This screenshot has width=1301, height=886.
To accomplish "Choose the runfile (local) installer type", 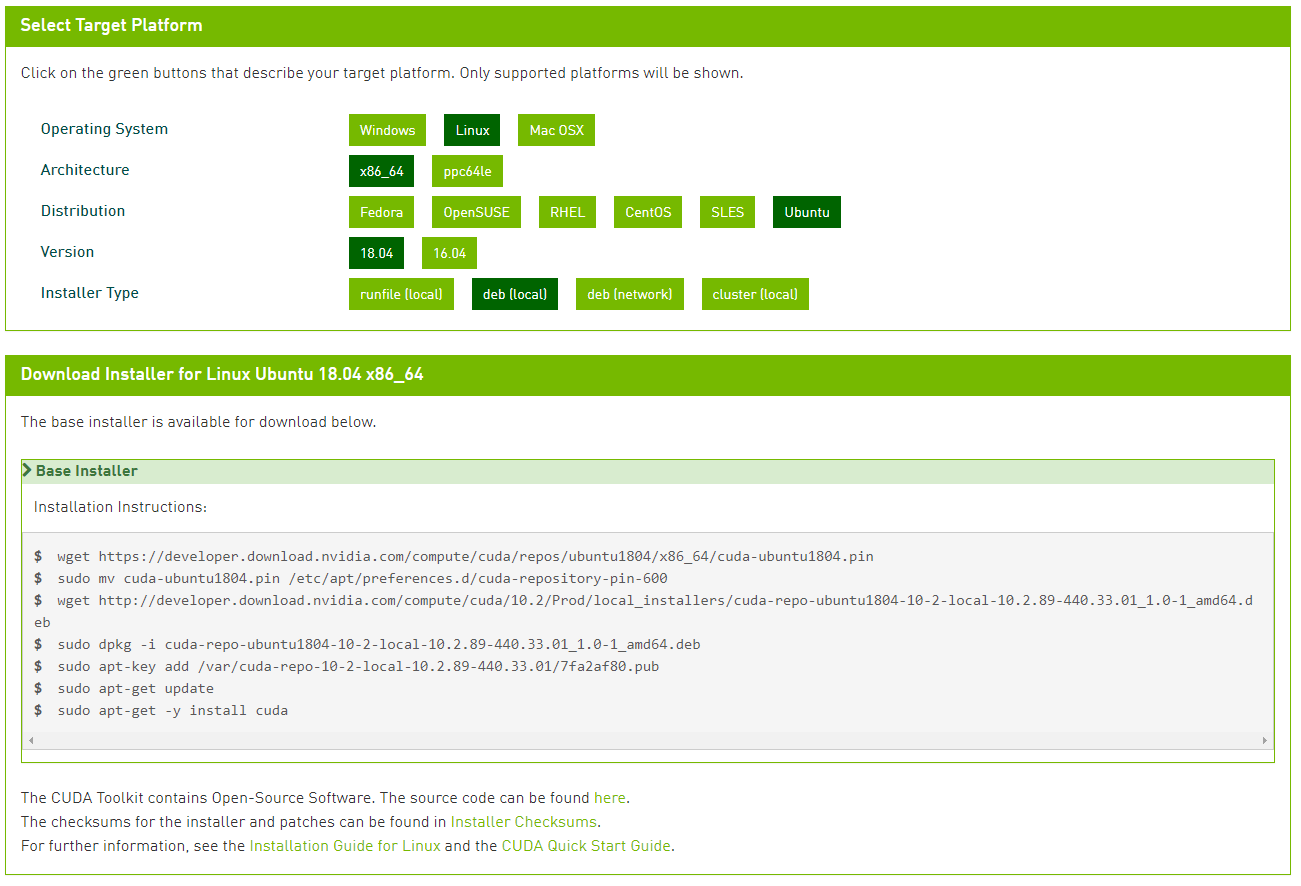I will point(401,294).
